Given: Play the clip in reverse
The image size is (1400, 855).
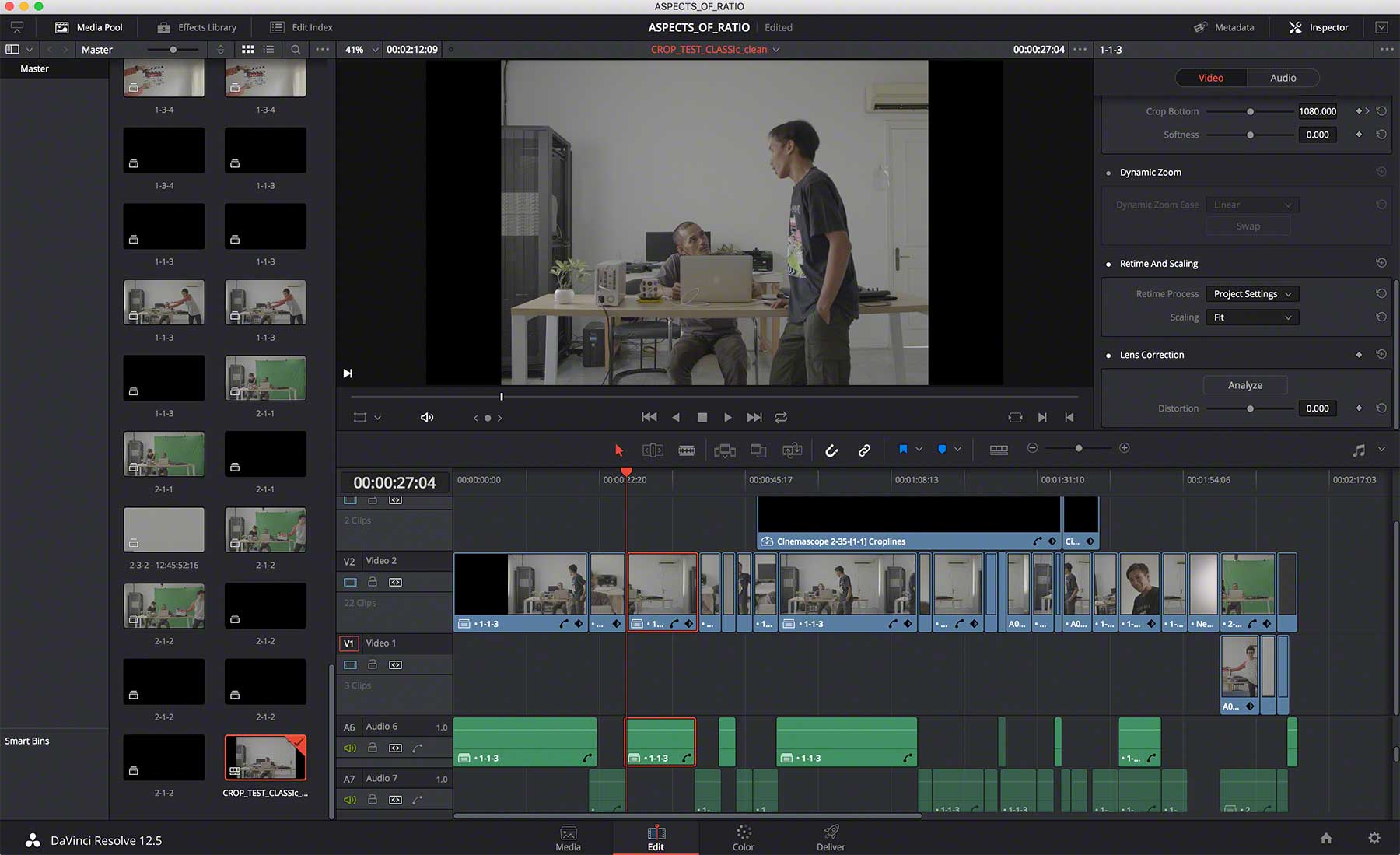Looking at the screenshot, I should coord(676,417).
